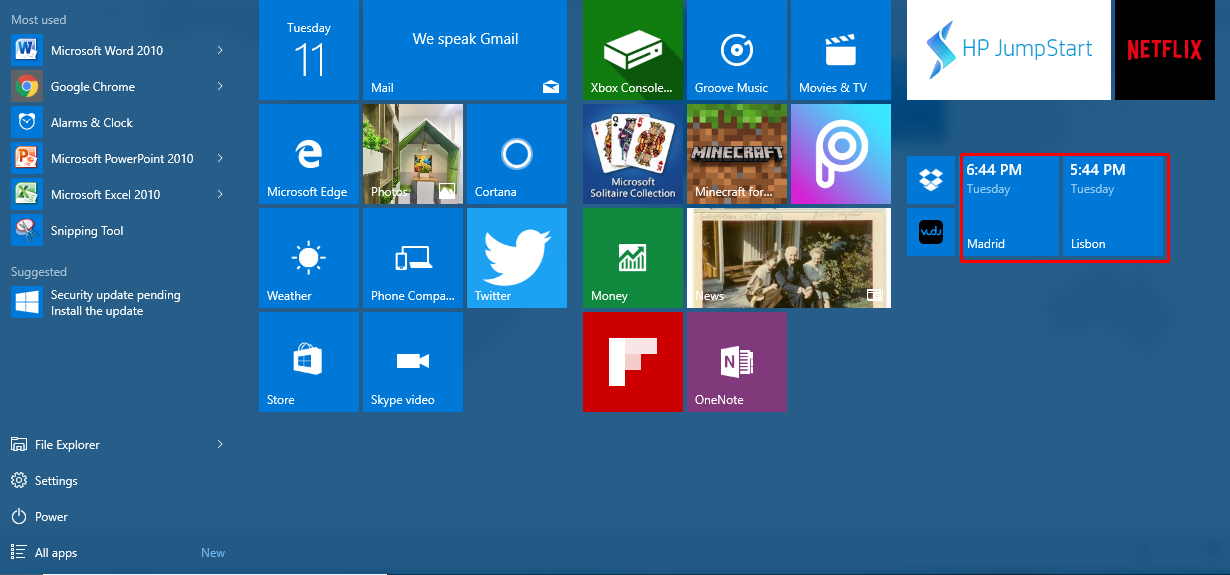
Task: Open Microsoft Word 2010 from Most used
Action: (x=118, y=50)
